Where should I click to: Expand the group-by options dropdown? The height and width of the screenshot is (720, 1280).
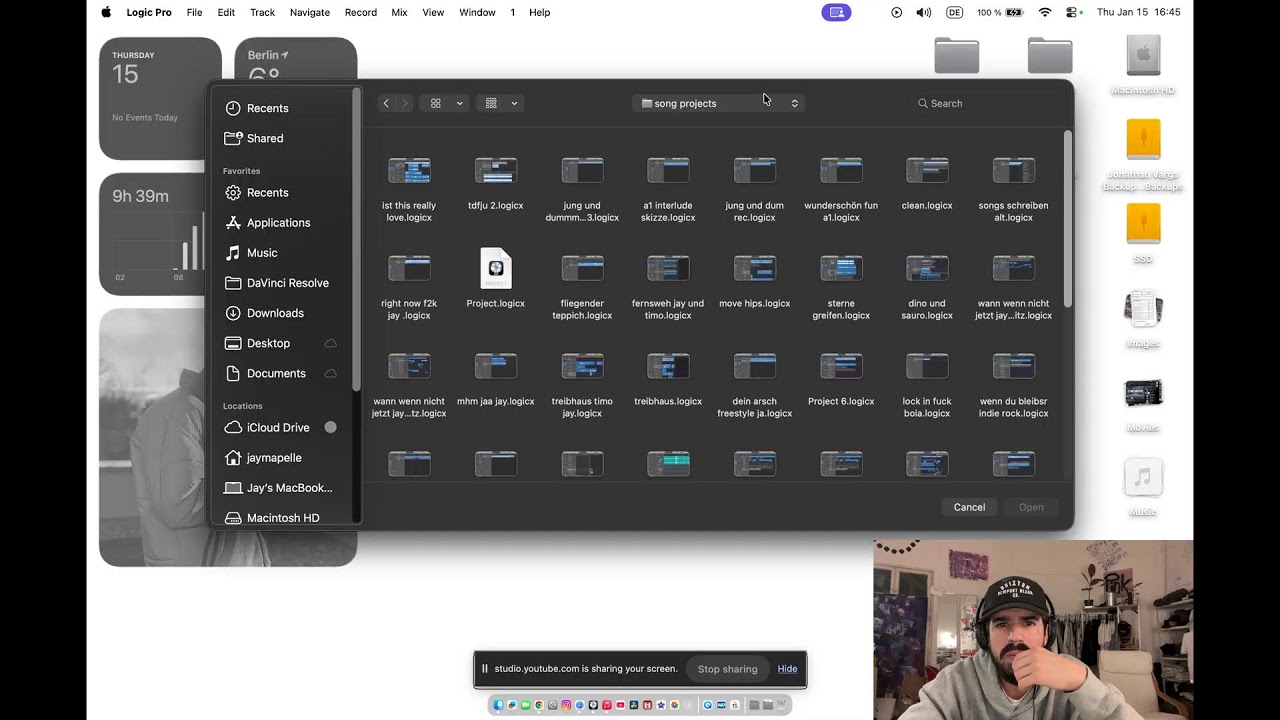tap(501, 103)
